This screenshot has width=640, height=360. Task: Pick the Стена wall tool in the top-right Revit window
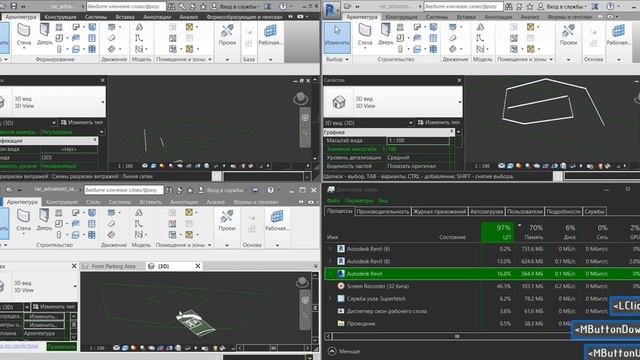coord(364,34)
